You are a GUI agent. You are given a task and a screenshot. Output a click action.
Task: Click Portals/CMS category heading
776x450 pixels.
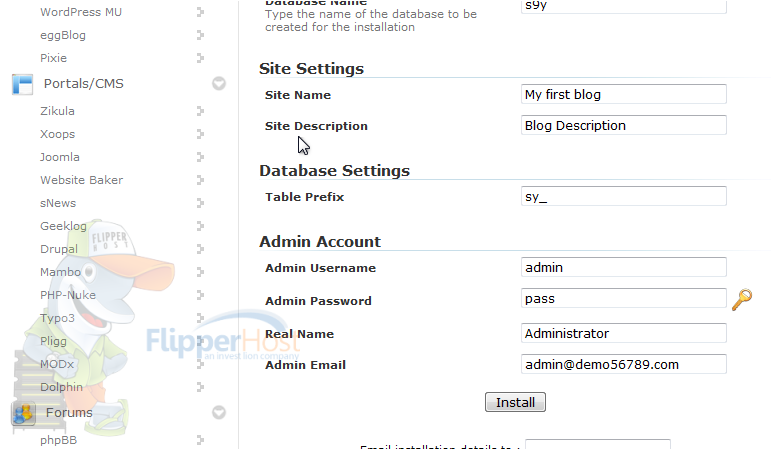pos(84,84)
